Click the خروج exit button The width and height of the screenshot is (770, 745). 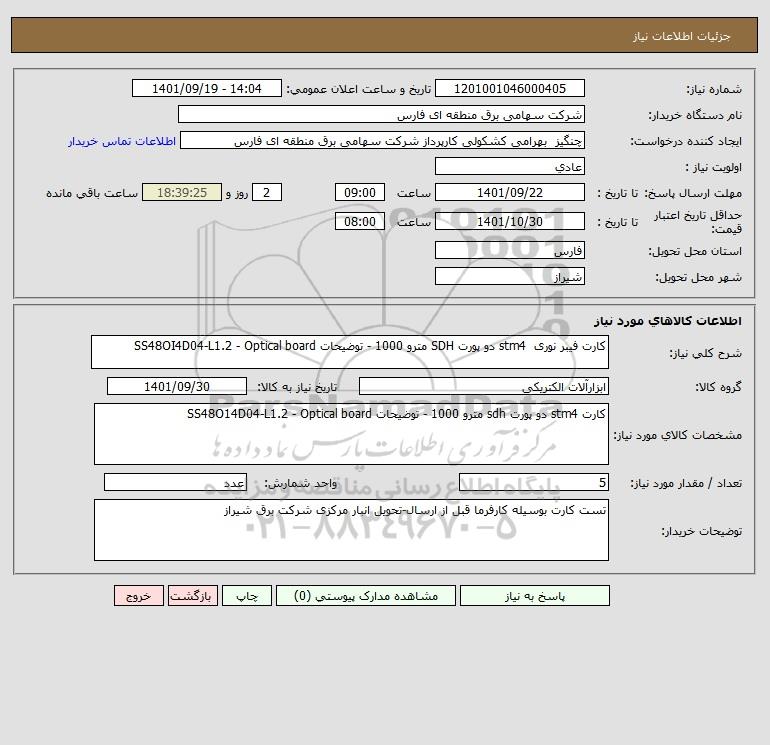click(138, 596)
